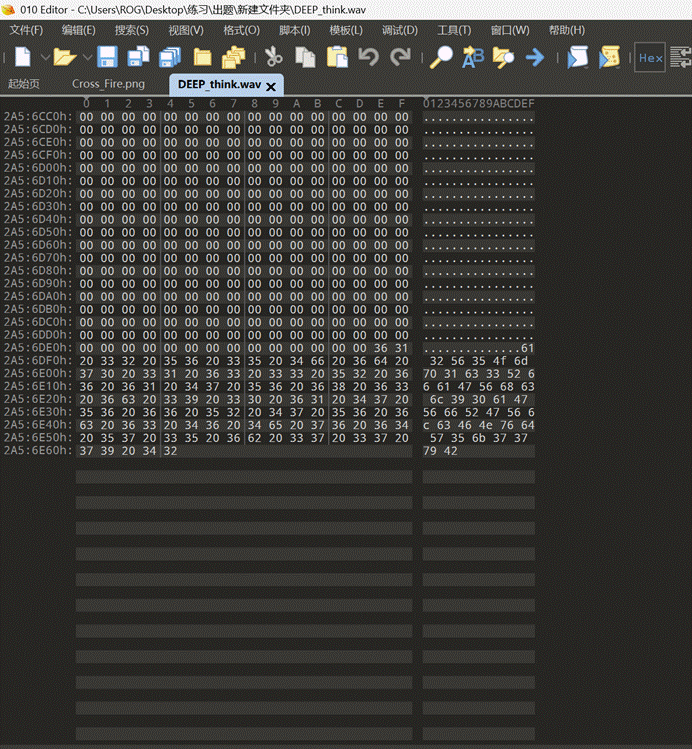Viewport: 692px width, 749px height.
Task: Click the Undo arrow icon
Action: 368,57
